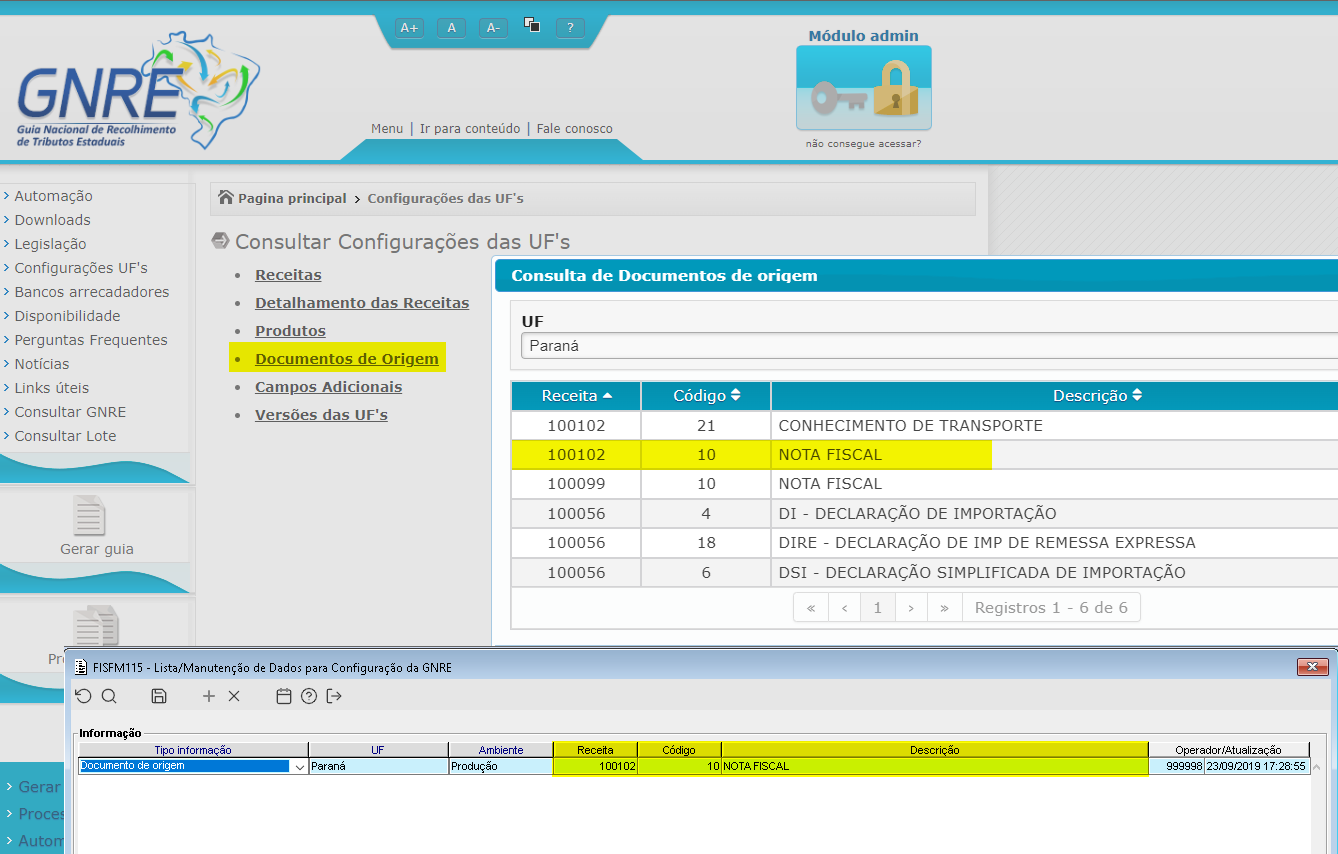Screen dimensions: 1338x854
Task: Open the Receitas link
Action: (288, 274)
